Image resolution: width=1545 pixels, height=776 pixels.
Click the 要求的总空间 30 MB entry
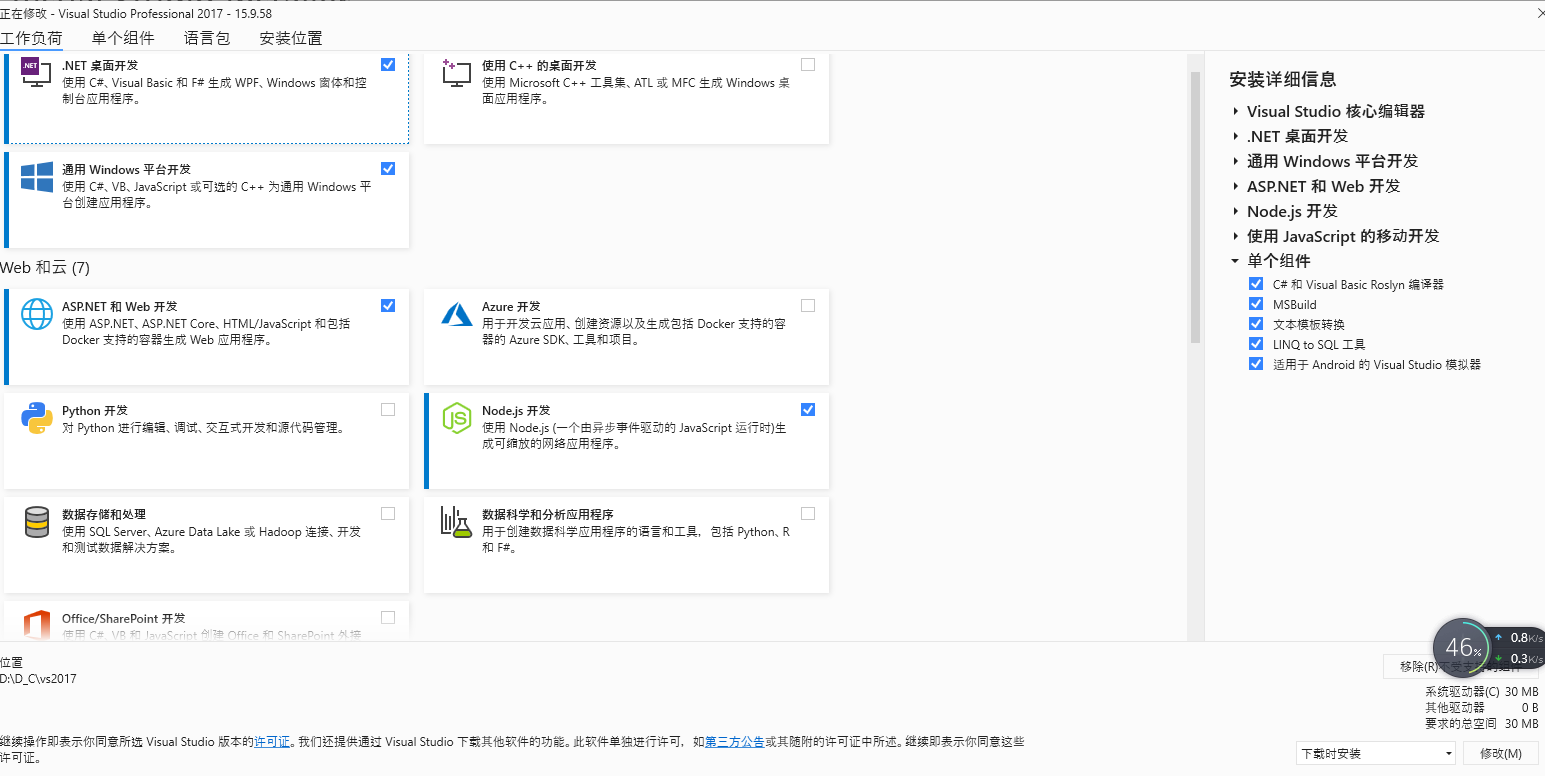click(1482, 724)
